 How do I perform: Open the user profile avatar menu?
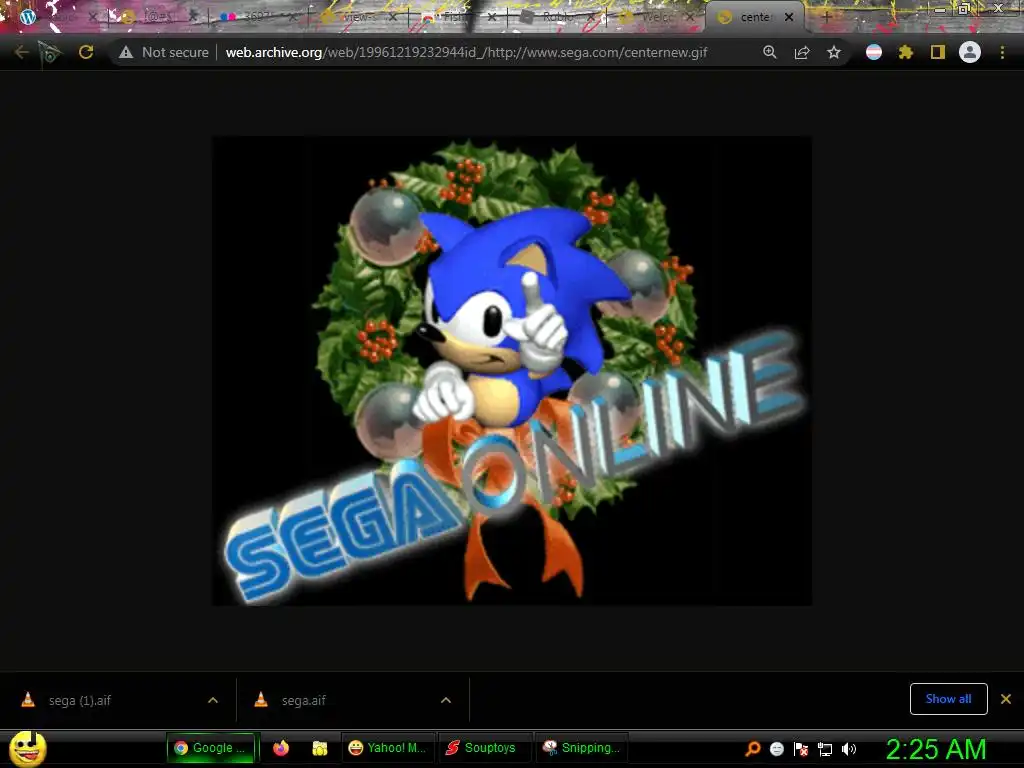click(x=970, y=52)
